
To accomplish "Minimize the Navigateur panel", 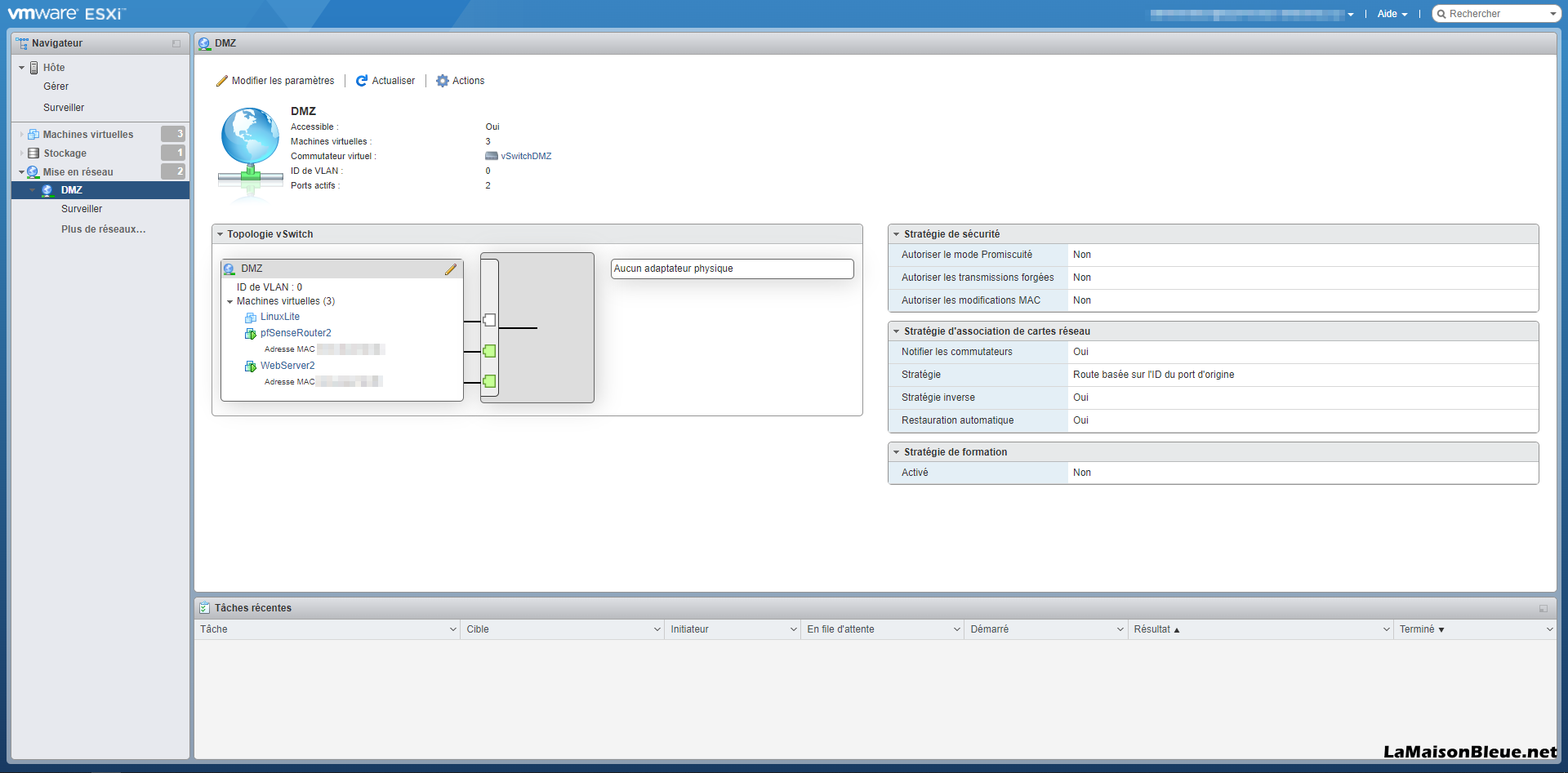I will [x=176, y=43].
